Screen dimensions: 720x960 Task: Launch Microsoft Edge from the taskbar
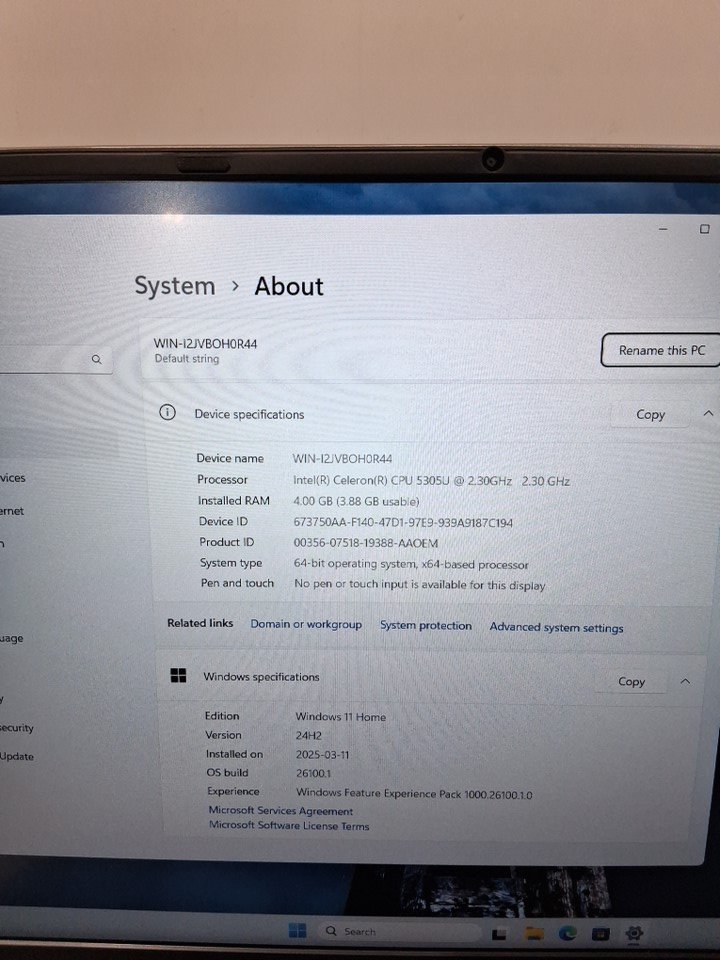click(x=568, y=932)
